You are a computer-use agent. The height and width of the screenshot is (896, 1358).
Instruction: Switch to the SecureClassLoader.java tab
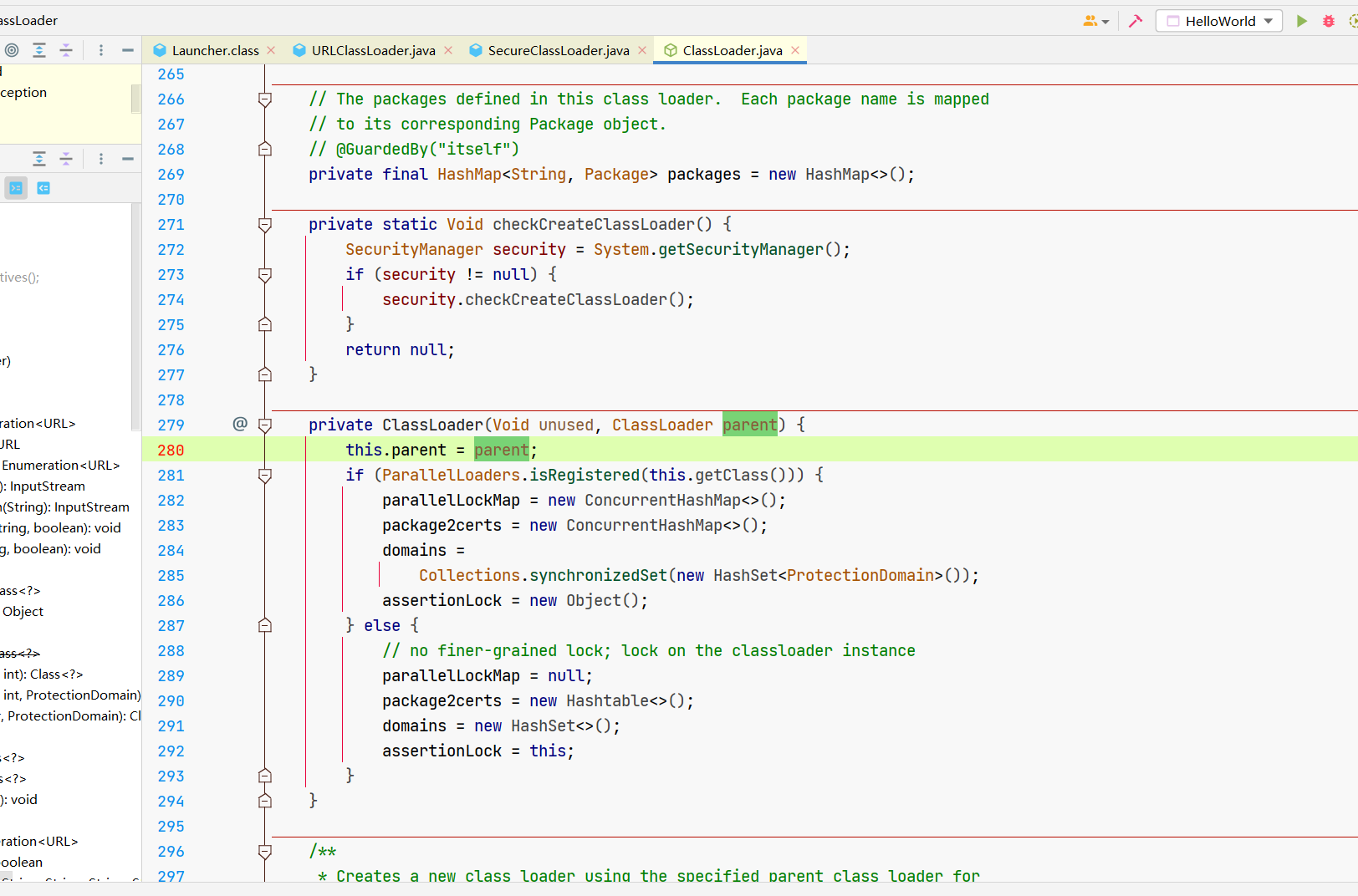tap(559, 50)
